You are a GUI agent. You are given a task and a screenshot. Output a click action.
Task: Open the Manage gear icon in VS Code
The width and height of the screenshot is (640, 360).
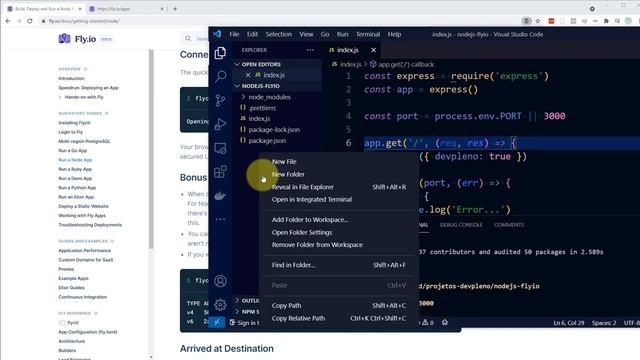[220, 304]
